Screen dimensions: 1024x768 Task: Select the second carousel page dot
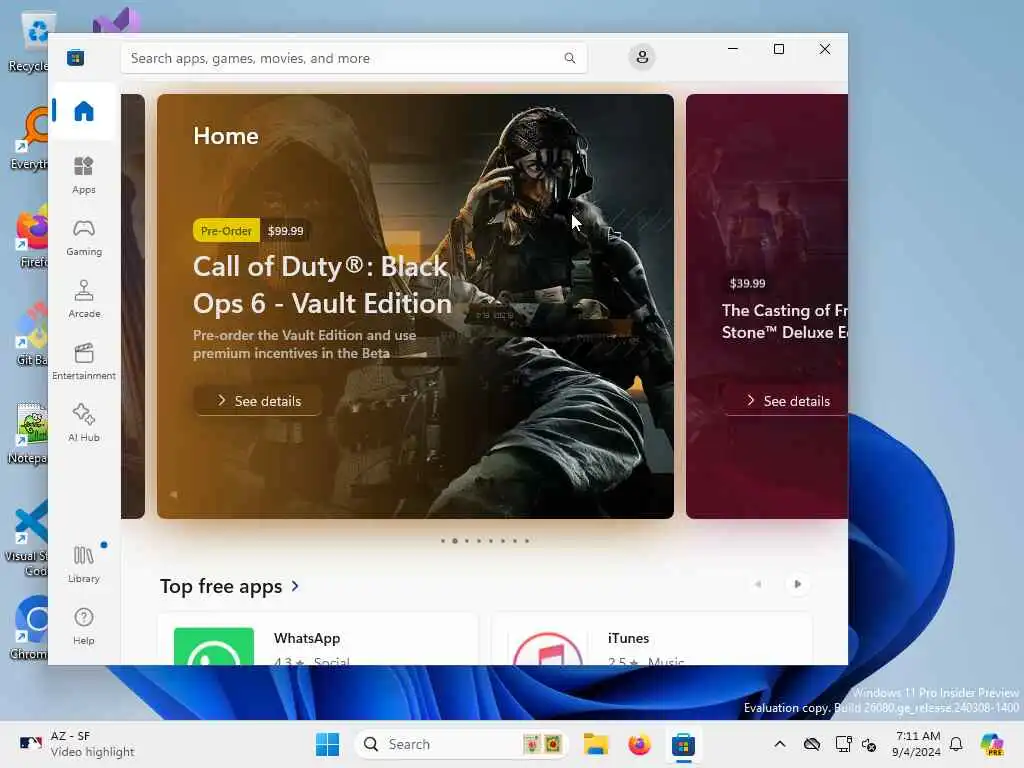455,541
